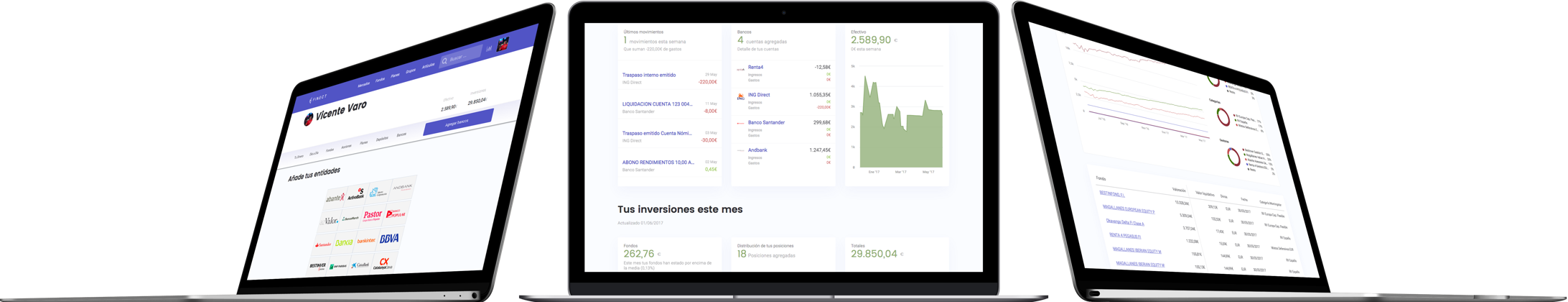The image size is (1568, 302).
Task: Click the Tus inversiones este mes heading
Action: [680, 209]
